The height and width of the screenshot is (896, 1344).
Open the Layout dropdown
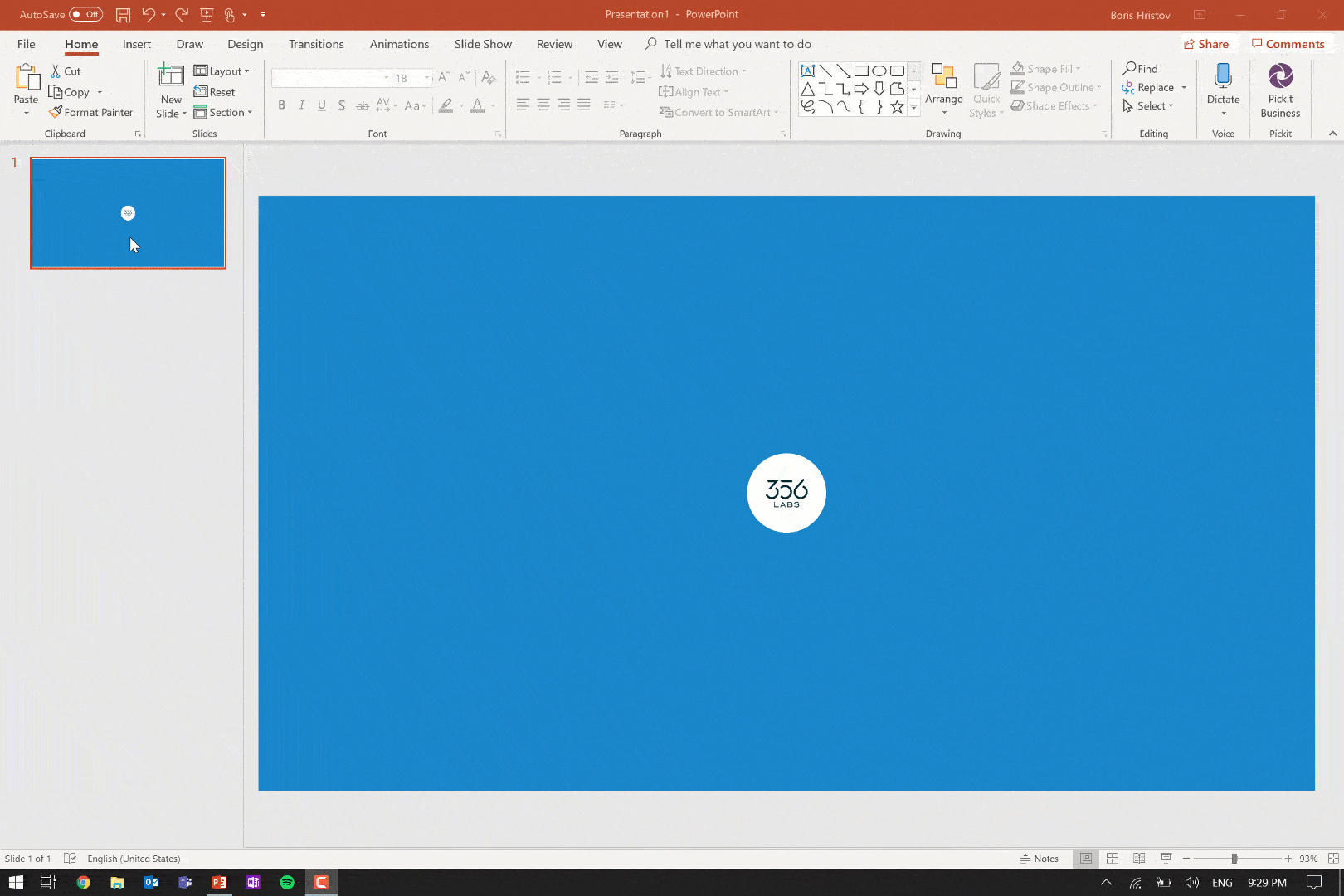(222, 71)
